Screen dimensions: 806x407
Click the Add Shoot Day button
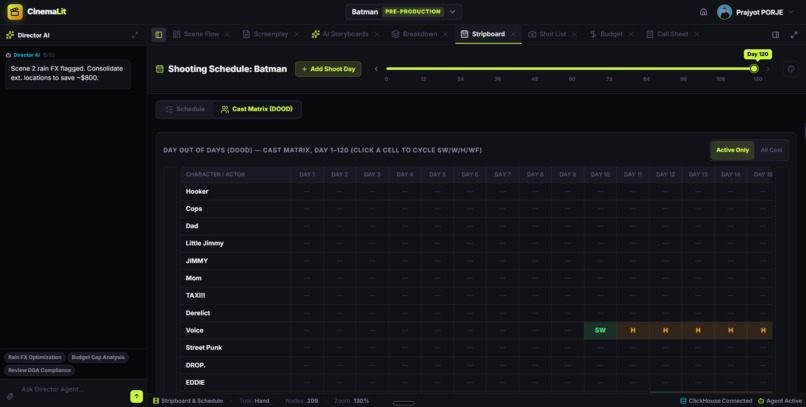coord(328,69)
